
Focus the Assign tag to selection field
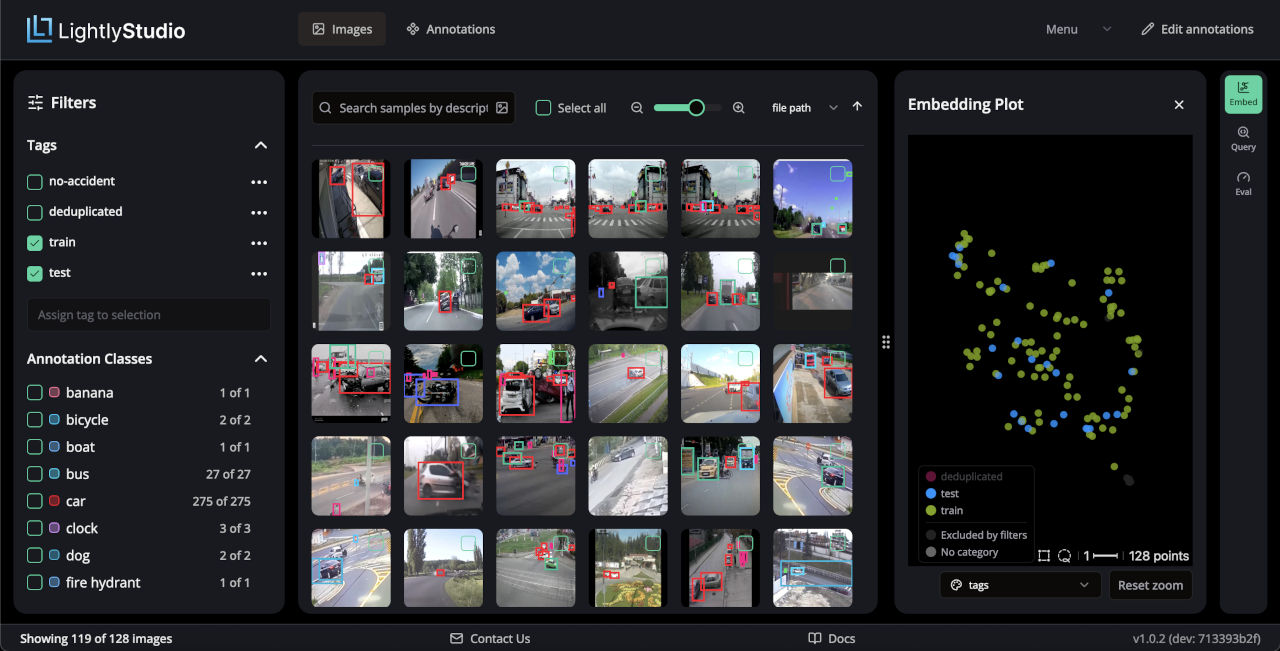point(148,315)
